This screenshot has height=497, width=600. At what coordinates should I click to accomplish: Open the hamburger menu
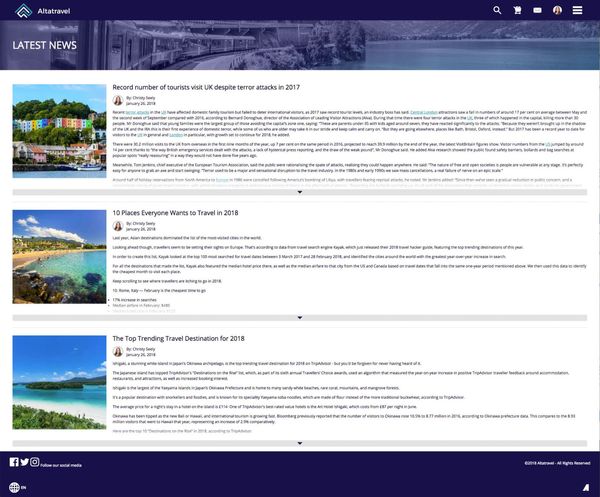(577, 10)
